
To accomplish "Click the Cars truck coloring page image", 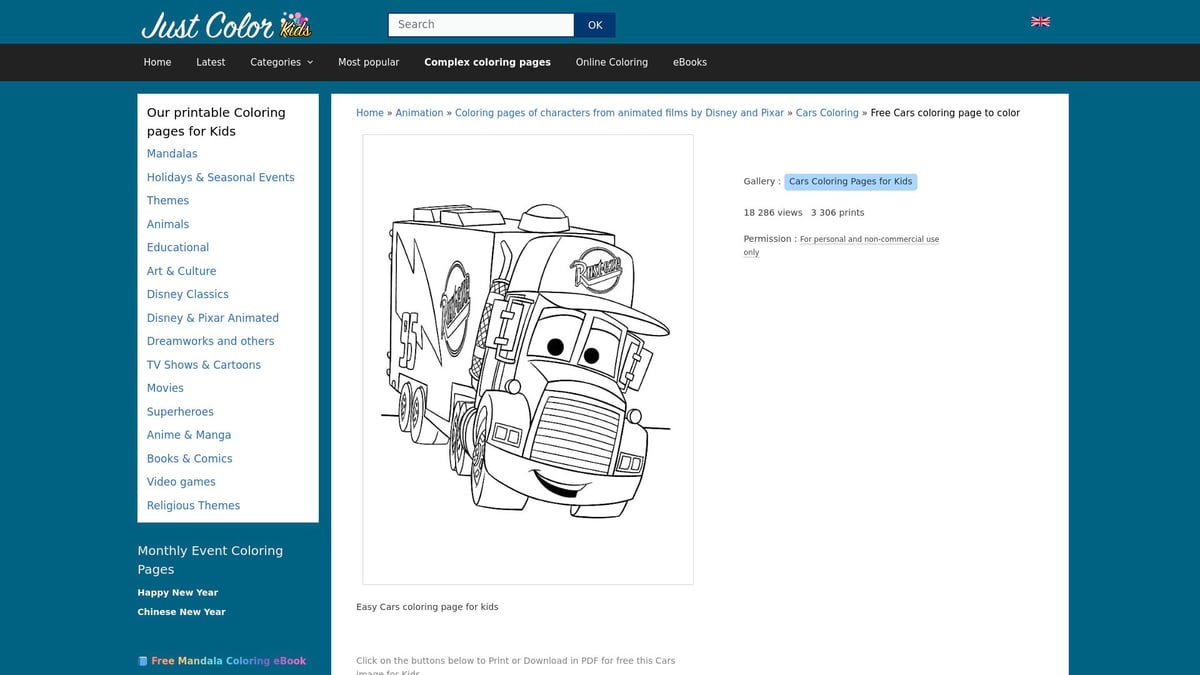I will coord(527,358).
